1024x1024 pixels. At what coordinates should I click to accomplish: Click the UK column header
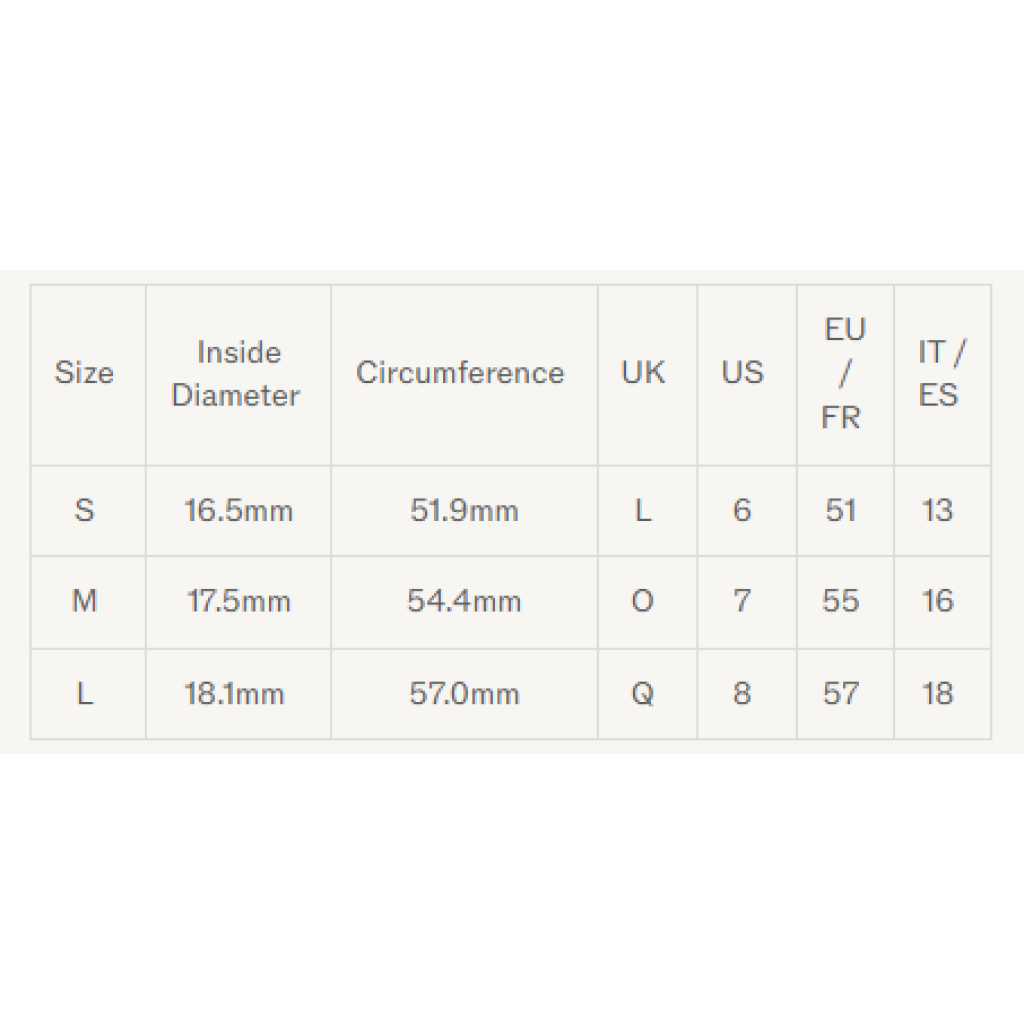(643, 373)
